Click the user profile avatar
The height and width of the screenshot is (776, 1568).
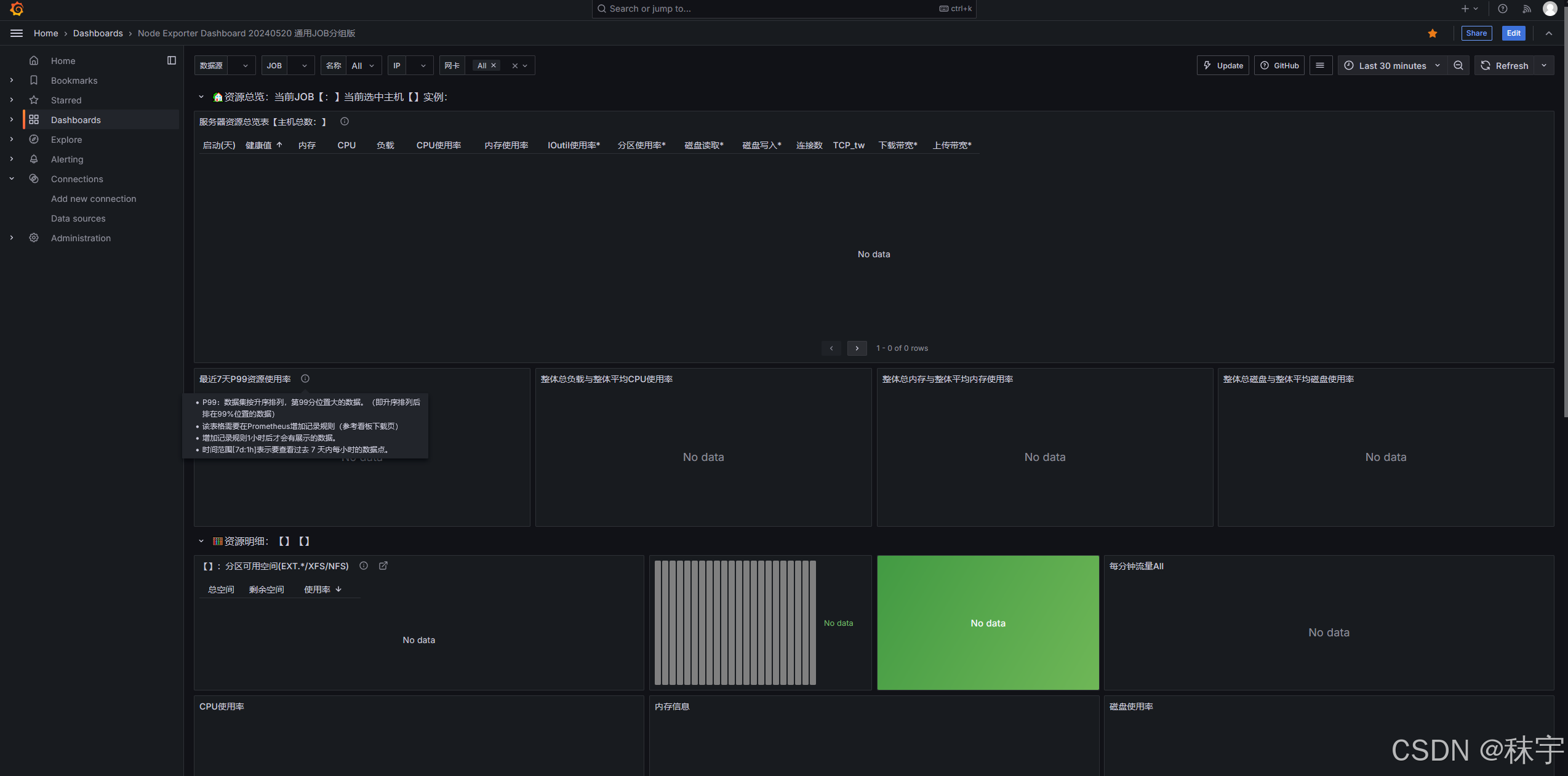coord(1550,9)
